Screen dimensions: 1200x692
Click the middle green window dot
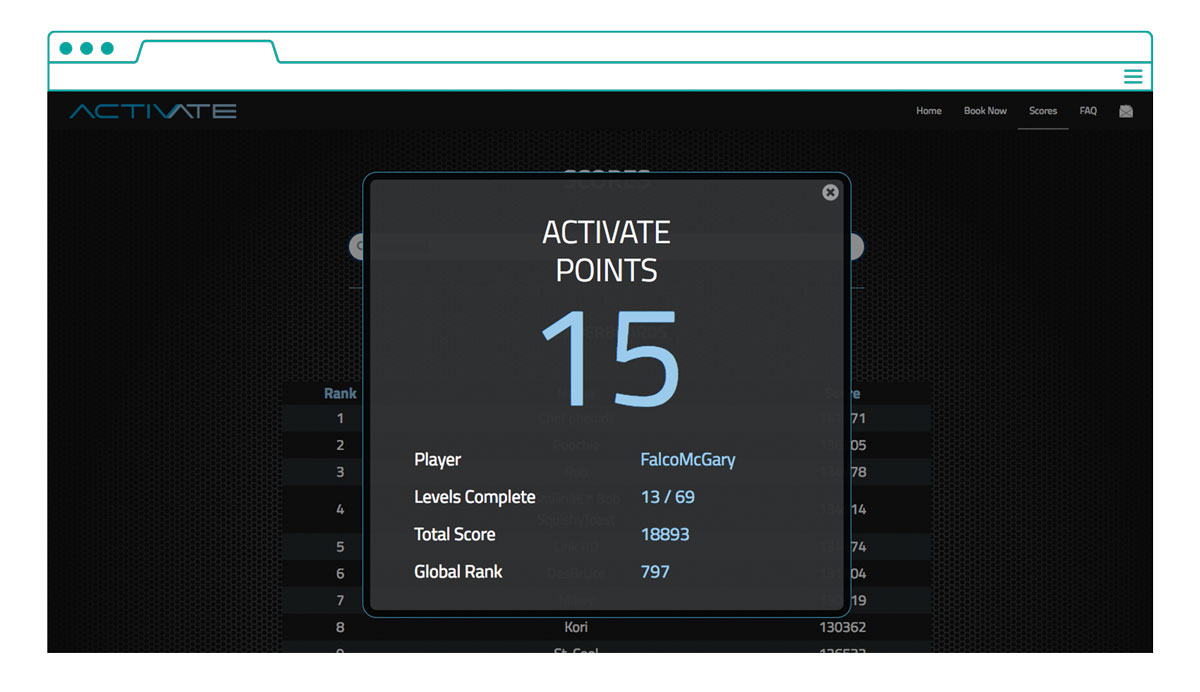[86, 48]
